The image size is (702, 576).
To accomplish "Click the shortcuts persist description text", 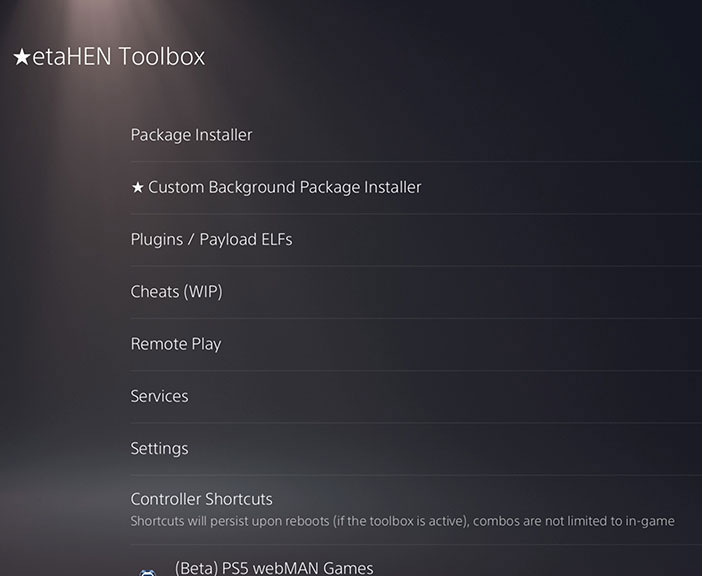I will [x=402, y=521].
